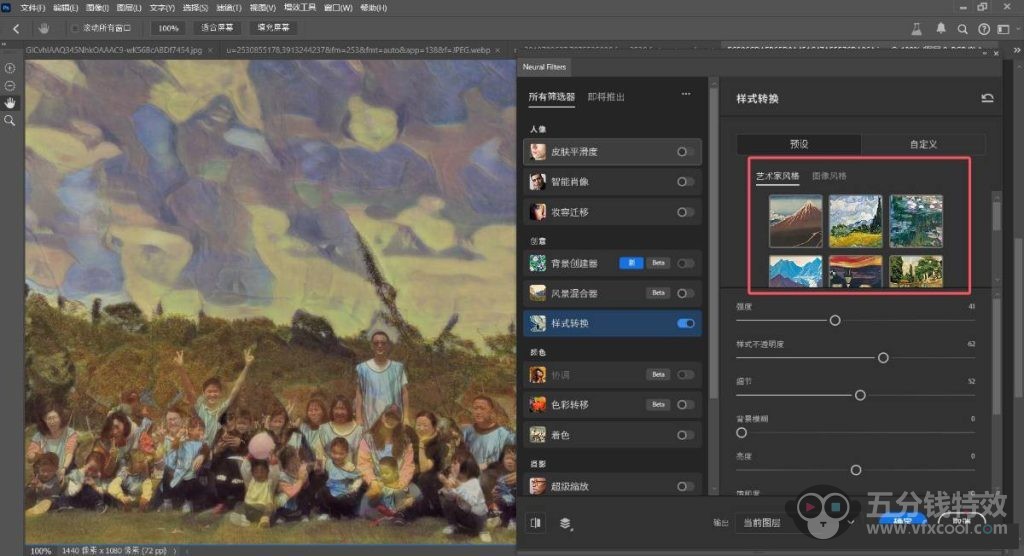Click the 着色 filter thumbnail icon
Screen dimensions: 1024x556
(537, 434)
